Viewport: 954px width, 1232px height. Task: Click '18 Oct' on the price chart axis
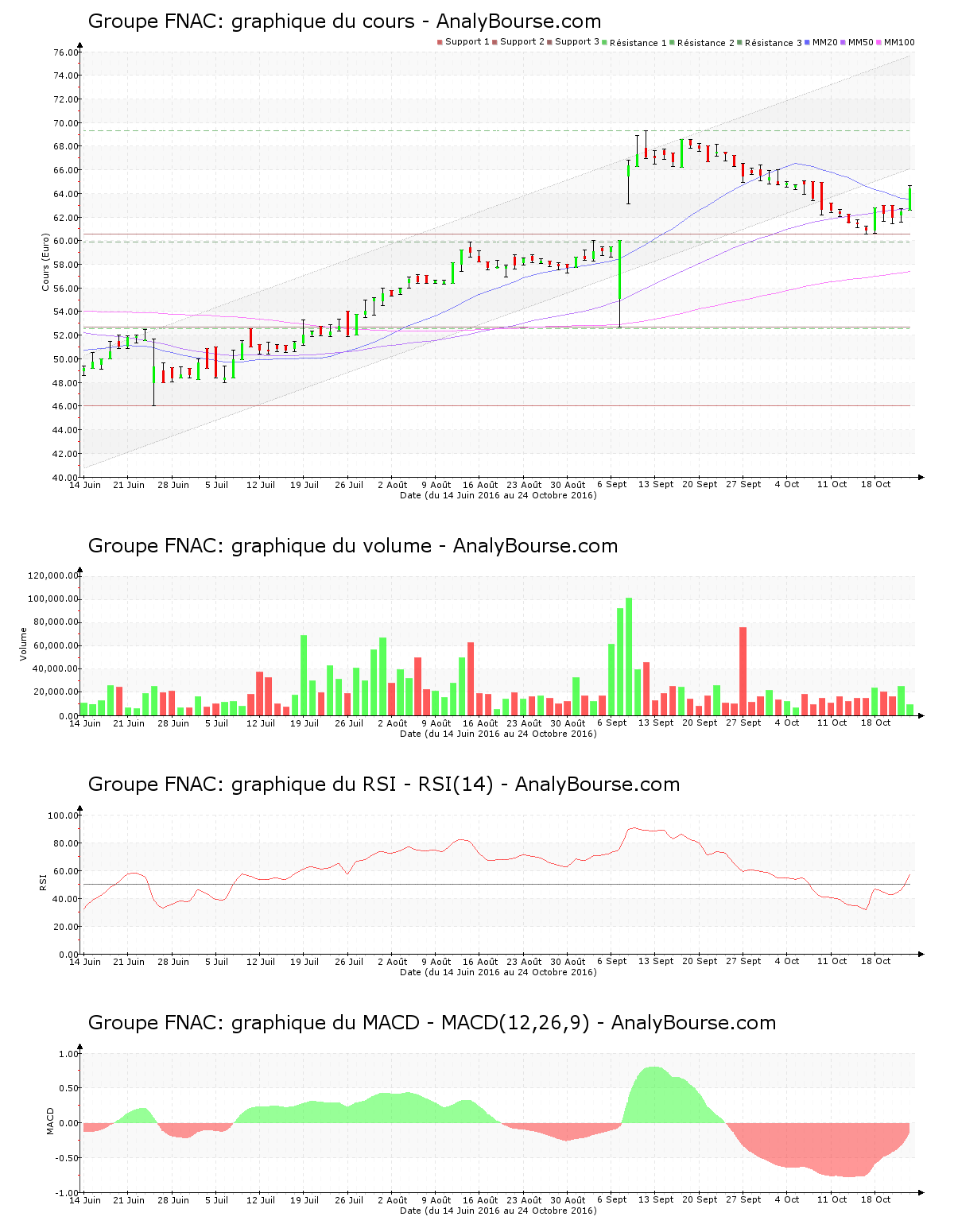[876, 485]
